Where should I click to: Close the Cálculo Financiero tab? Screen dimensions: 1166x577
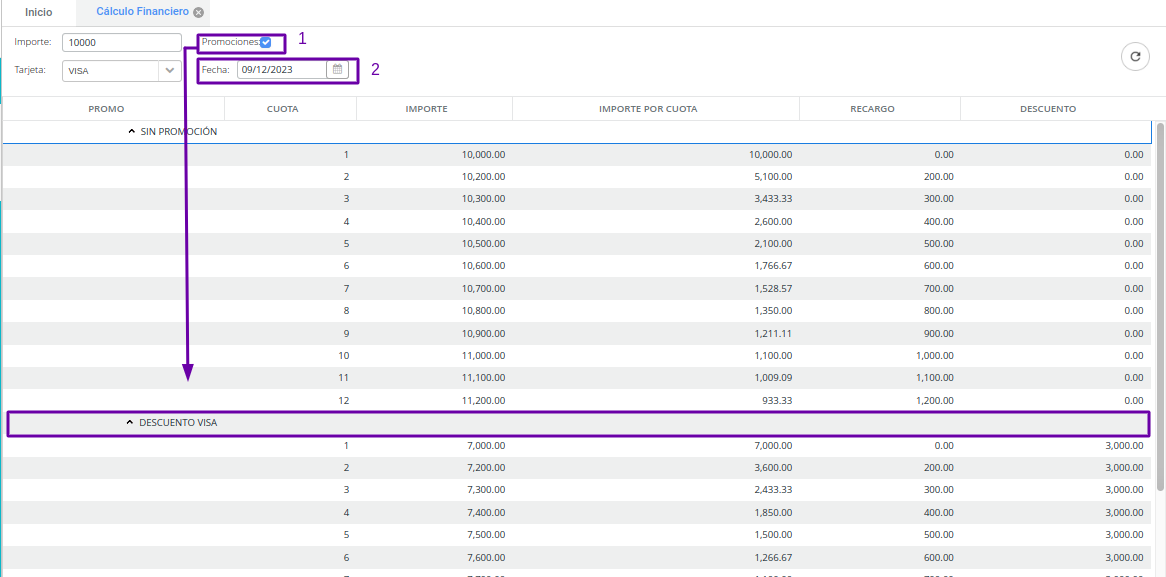(x=199, y=13)
